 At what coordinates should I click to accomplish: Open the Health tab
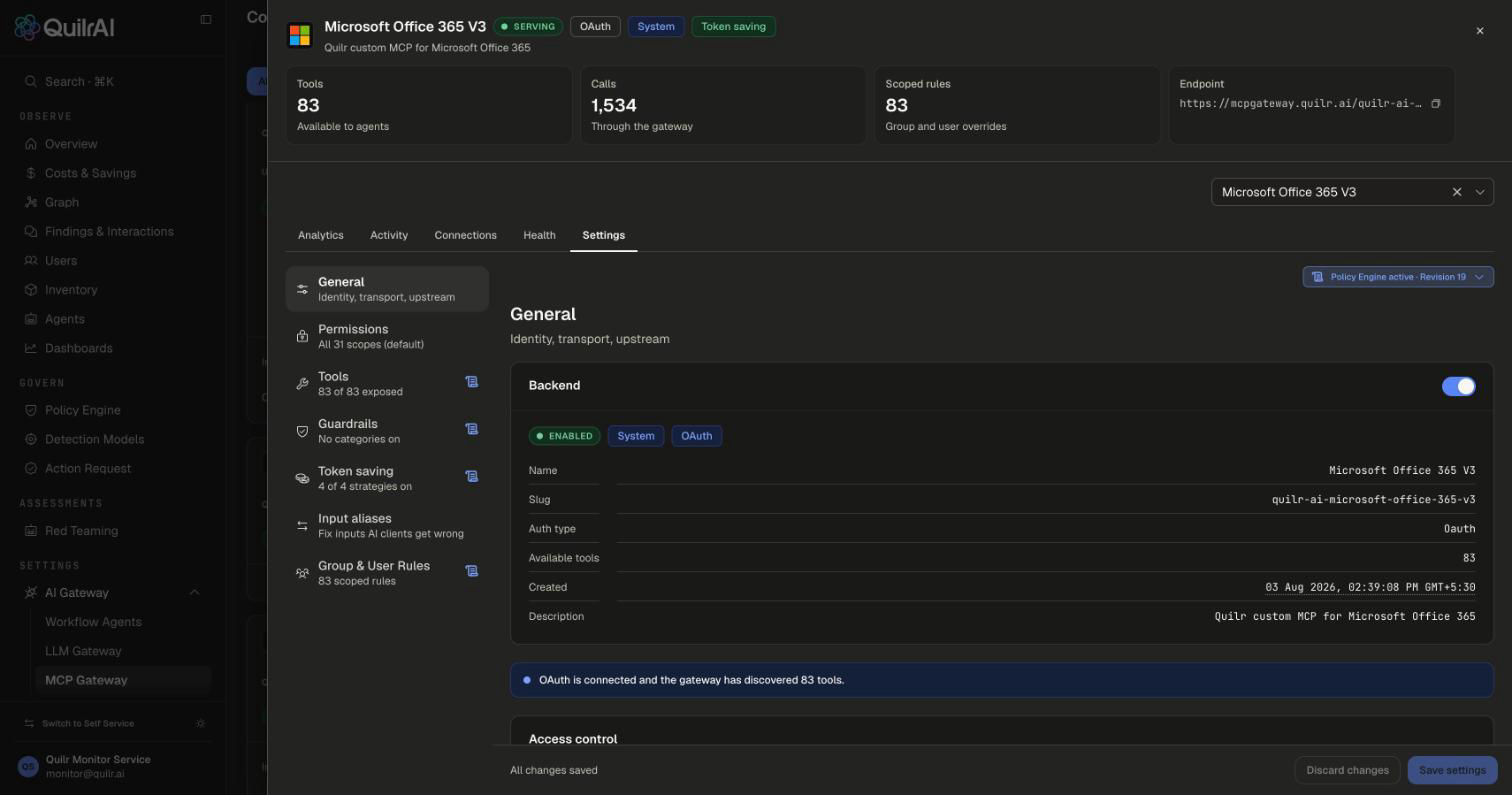pyautogui.click(x=539, y=235)
